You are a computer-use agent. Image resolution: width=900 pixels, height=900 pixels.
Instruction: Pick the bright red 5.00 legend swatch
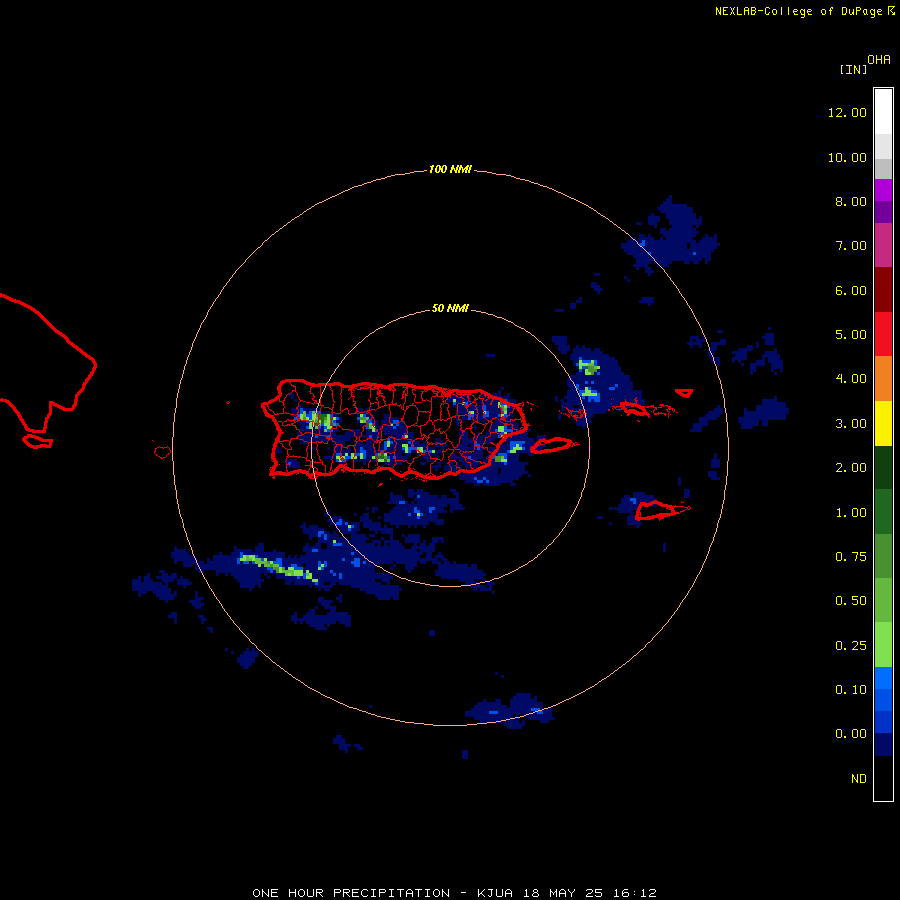tap(883, 334)
